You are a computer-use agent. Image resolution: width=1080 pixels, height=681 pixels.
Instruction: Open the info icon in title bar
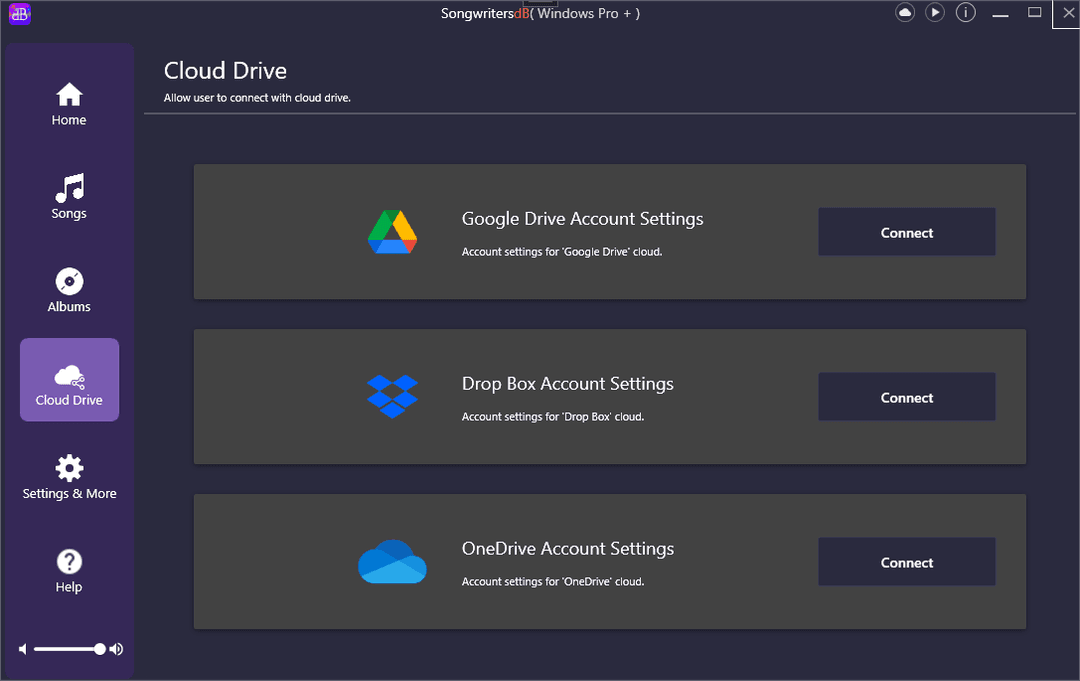tap(966, 12)
